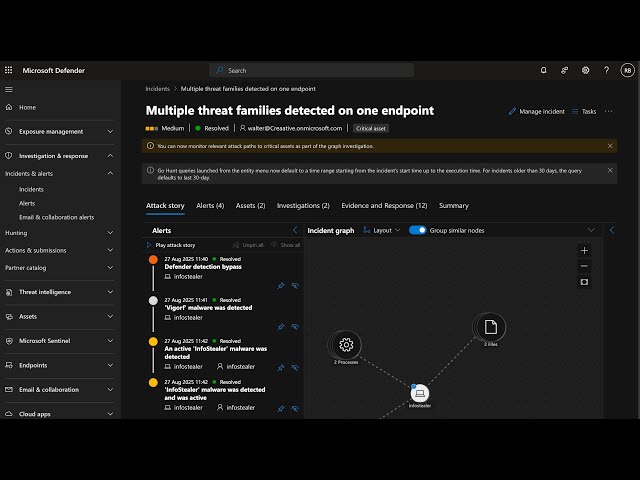Pin the 'InfoStealer' detected and was active alert
The height and width of the screenshot is (480, 640).
(281, 409)
